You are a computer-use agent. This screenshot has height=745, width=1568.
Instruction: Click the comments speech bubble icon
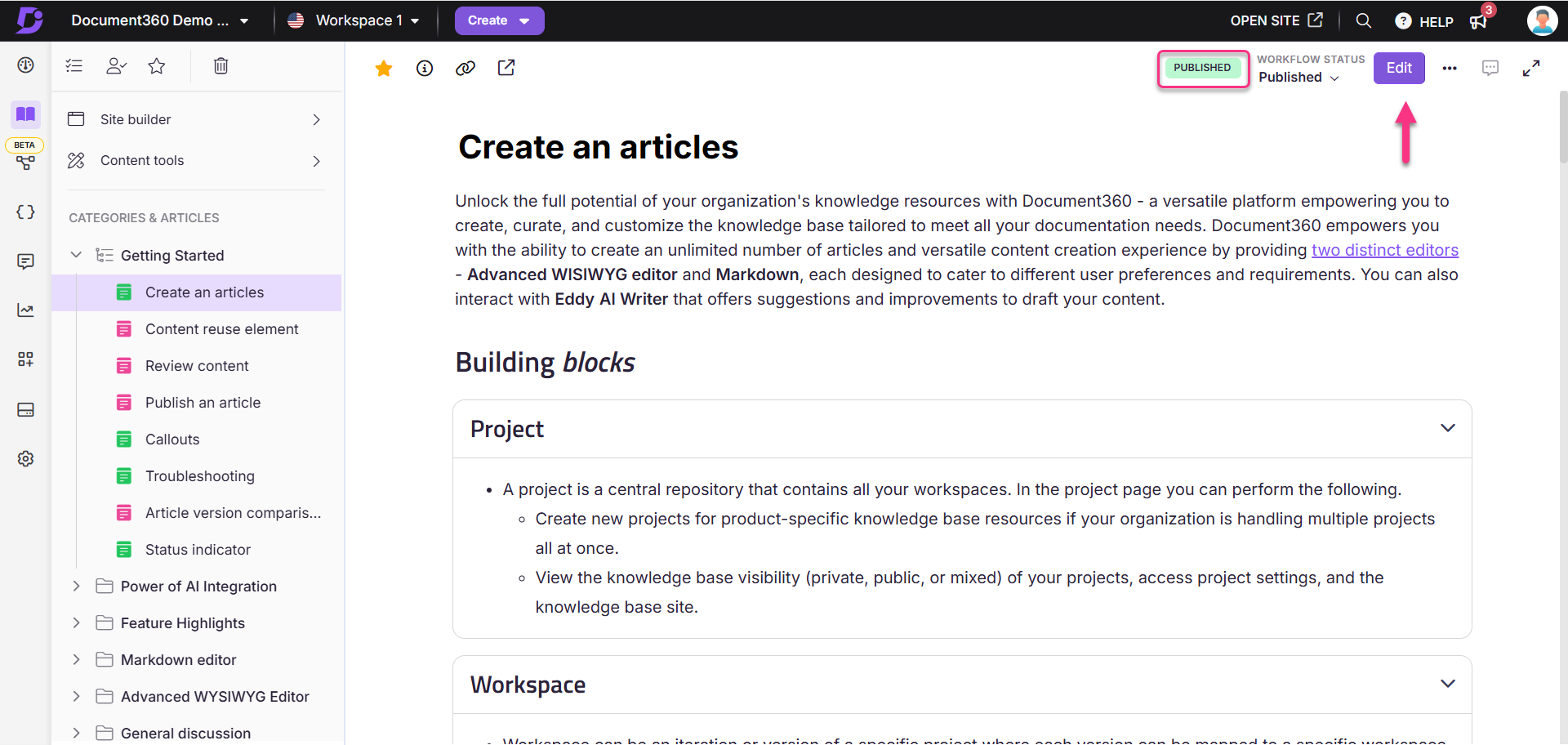click(1490, 68)
